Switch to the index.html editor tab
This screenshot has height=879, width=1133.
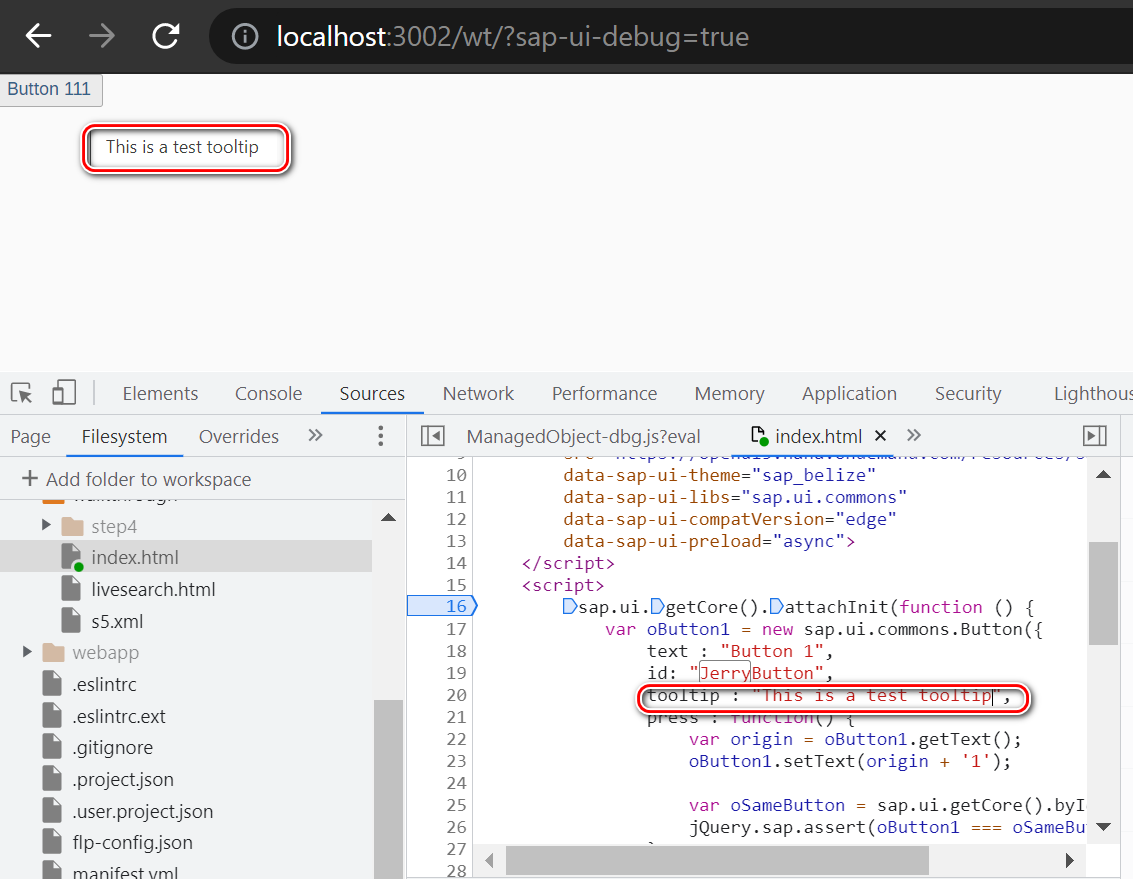pos(818,437)
